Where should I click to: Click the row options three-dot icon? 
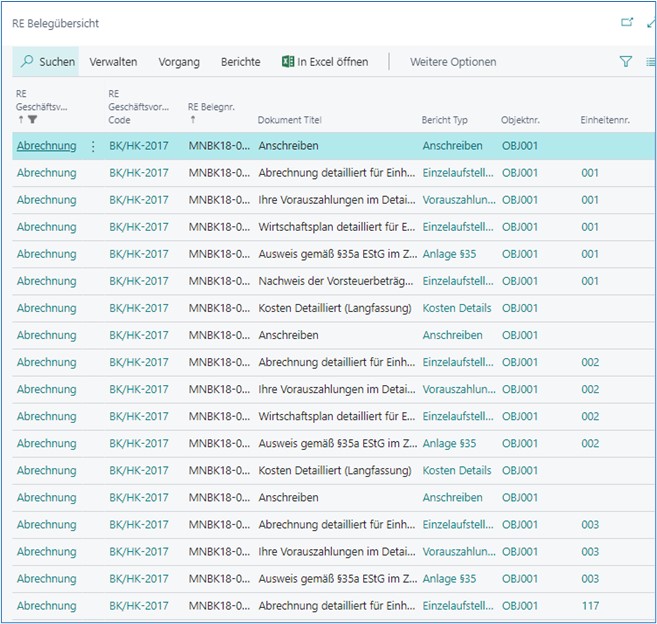[93, 146]
